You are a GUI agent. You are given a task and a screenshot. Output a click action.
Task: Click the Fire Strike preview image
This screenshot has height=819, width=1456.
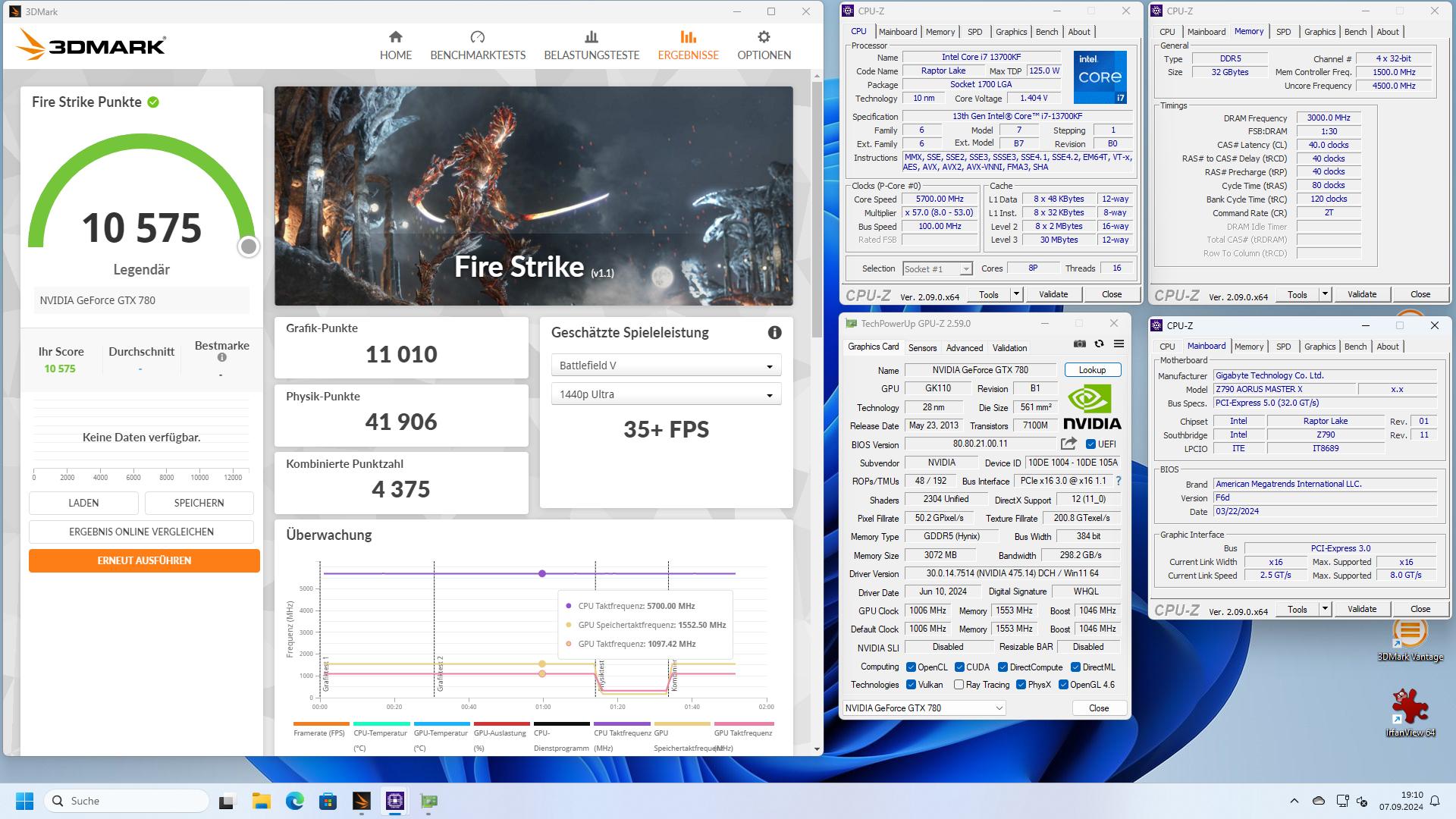tap(533, 196)
